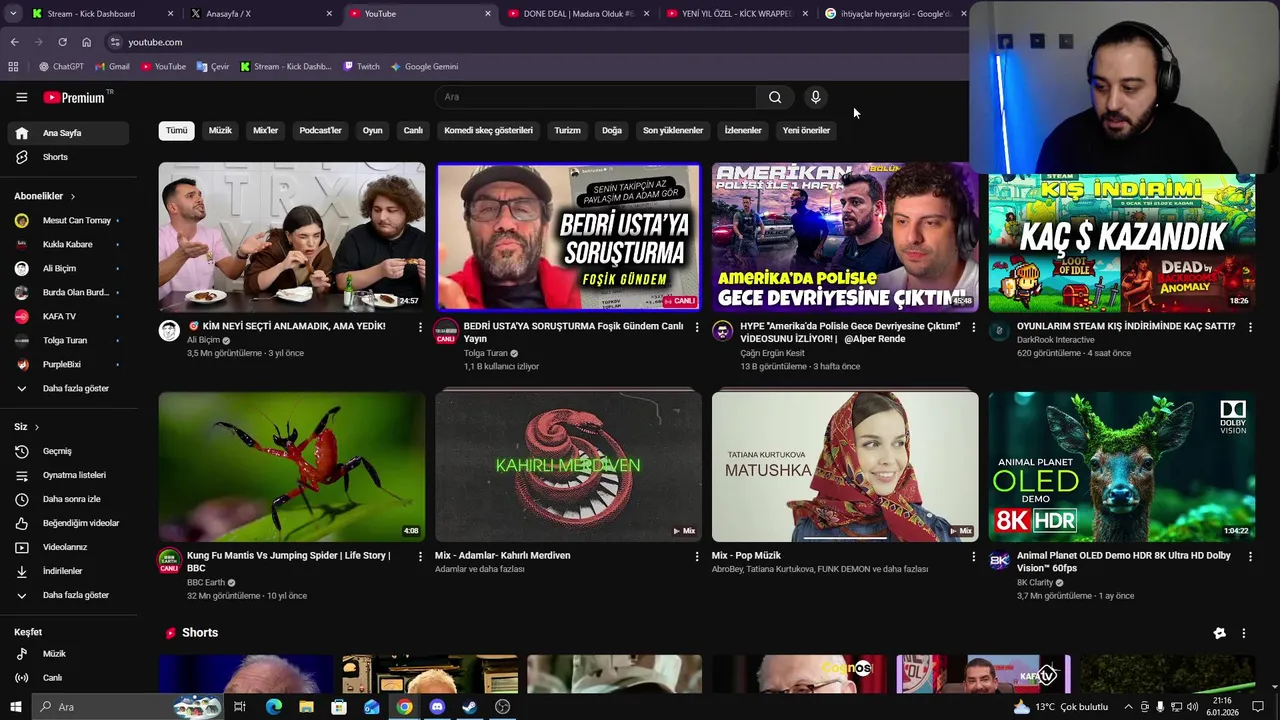Screen dimensions: 1280x720
Task: Open Geçmiş history in sidebar
Action: pyautogui.click(x=68, y=451)
